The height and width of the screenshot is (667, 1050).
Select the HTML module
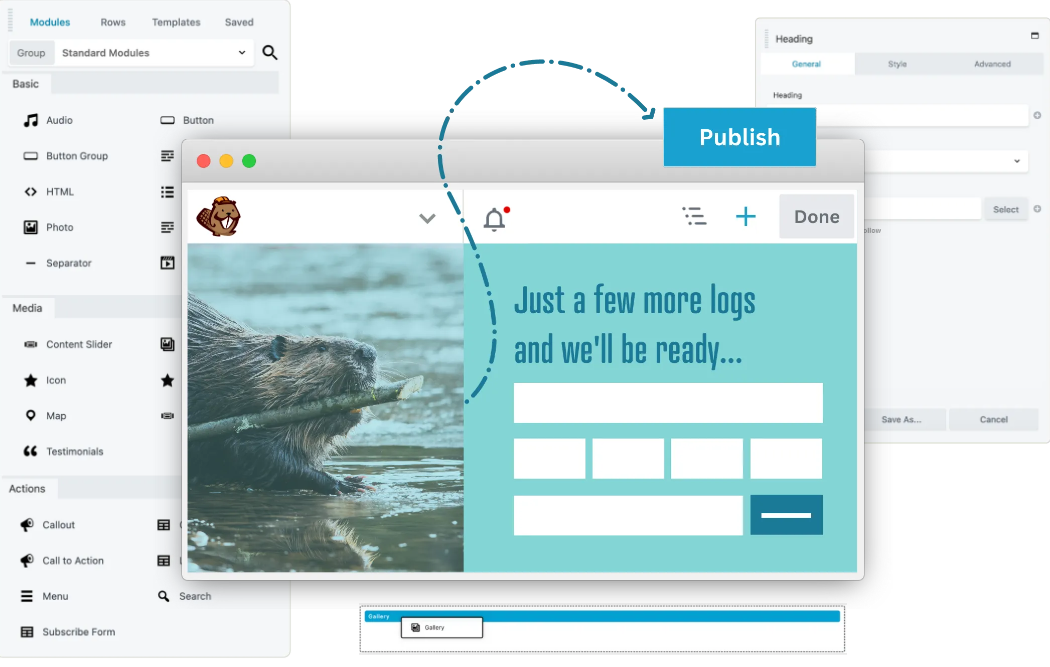point(49,192)
